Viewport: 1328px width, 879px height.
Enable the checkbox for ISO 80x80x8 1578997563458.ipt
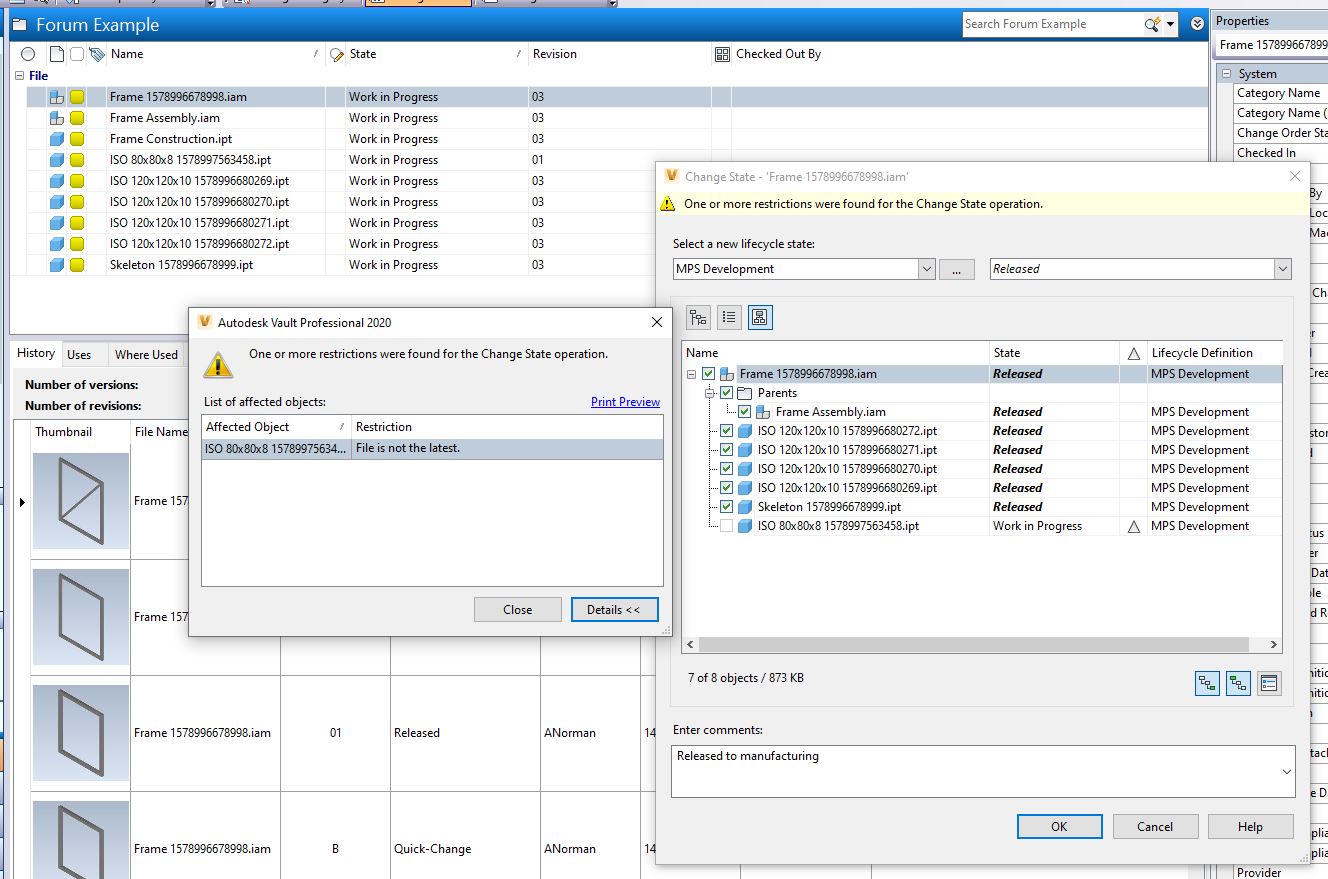coord(725,526)
